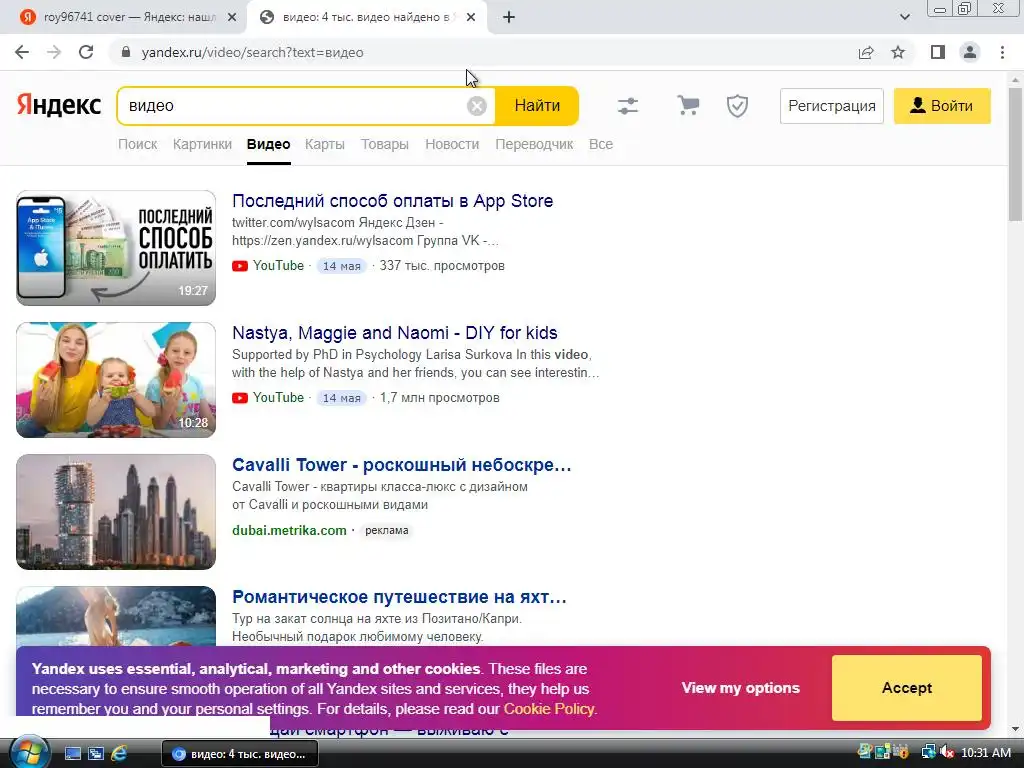
Task: Click View my options in cookie banner
Action: (x=741, y=688)
